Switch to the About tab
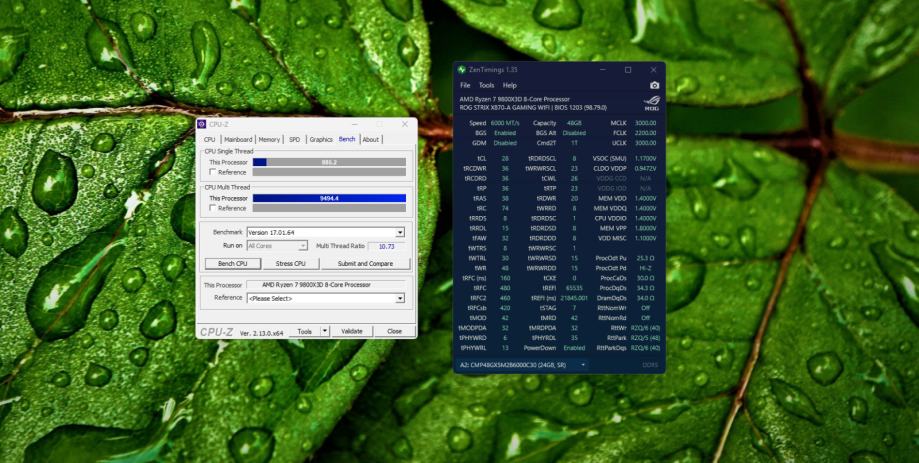Screen dimensions: 919x463 point(370,139)
